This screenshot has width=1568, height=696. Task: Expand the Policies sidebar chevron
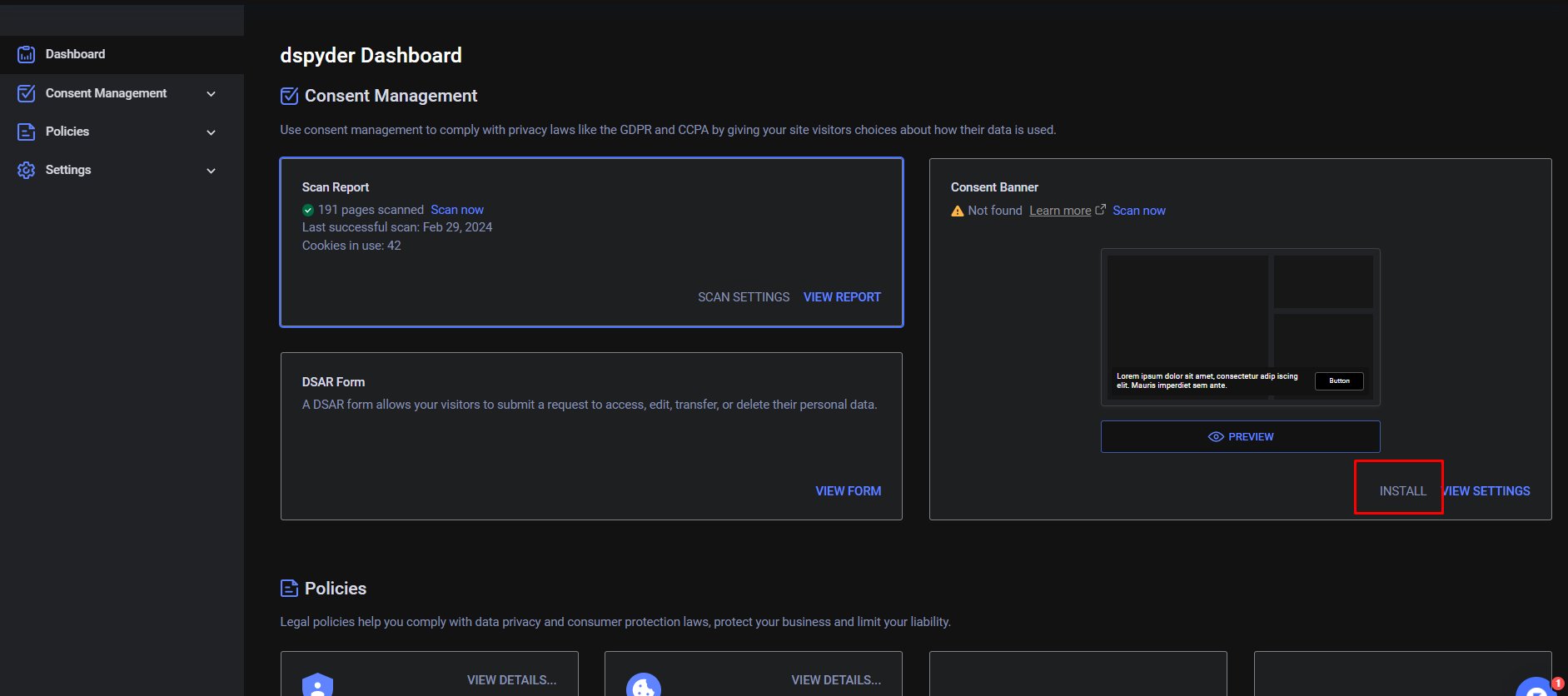(212, 132)
